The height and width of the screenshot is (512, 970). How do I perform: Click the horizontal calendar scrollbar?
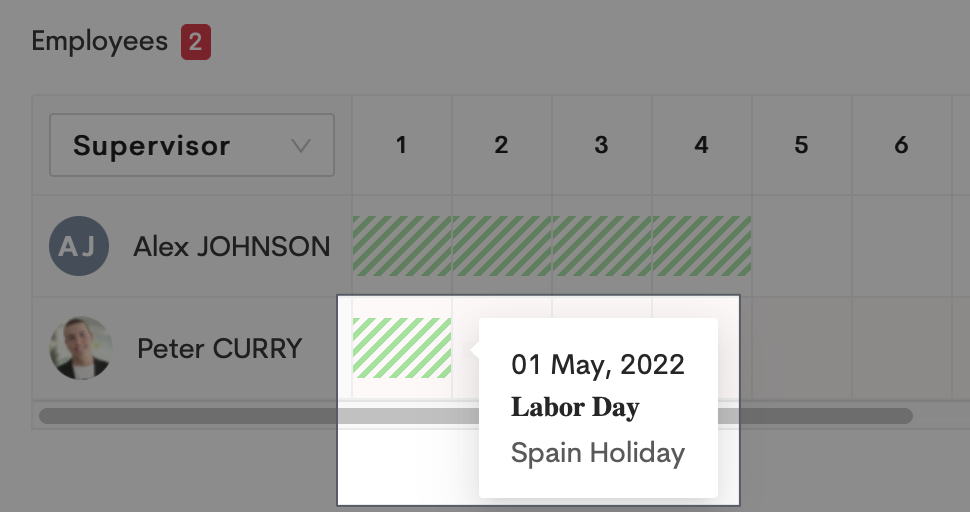tap(200, 415)
